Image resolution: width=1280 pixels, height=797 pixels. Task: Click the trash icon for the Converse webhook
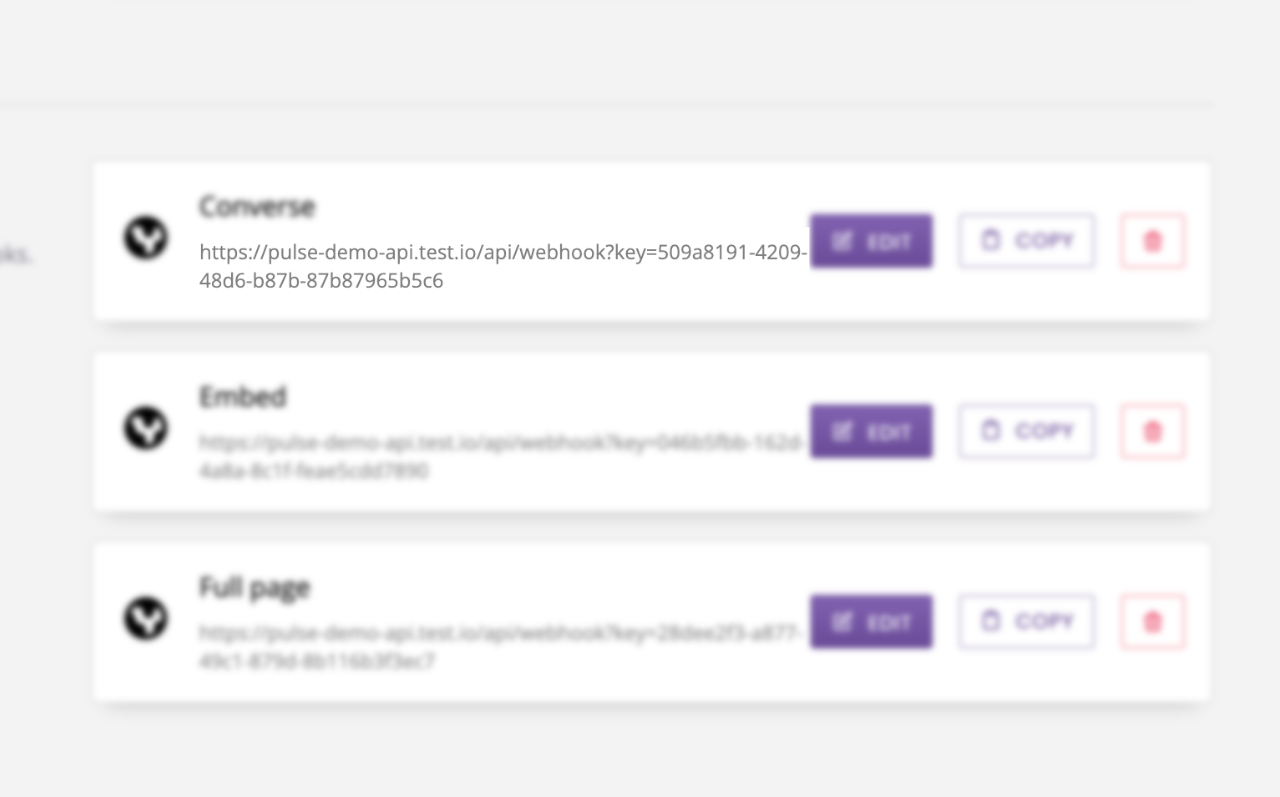(x=1151, y=240)
